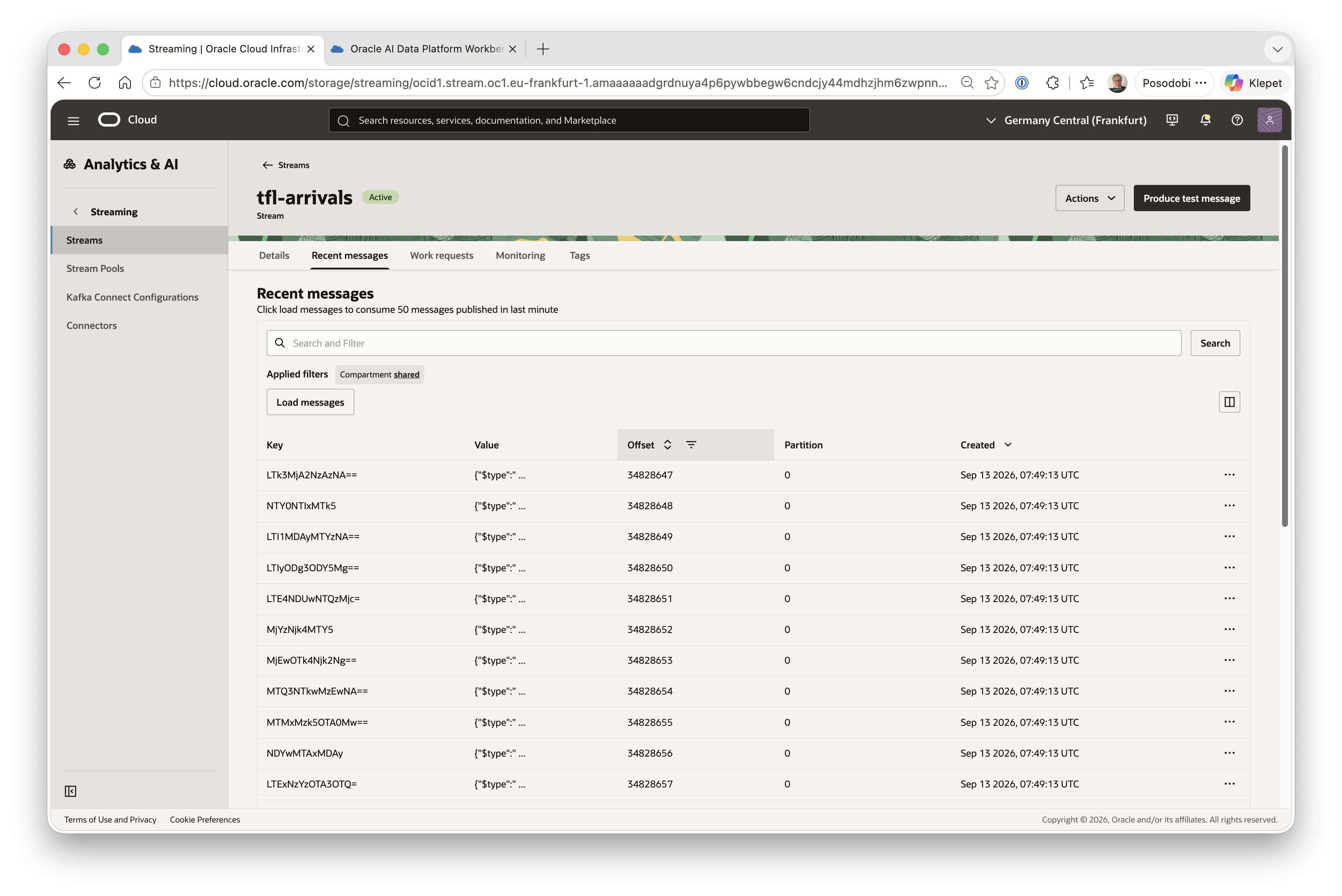Click the page vertical scrollbar

[1284, 337]
